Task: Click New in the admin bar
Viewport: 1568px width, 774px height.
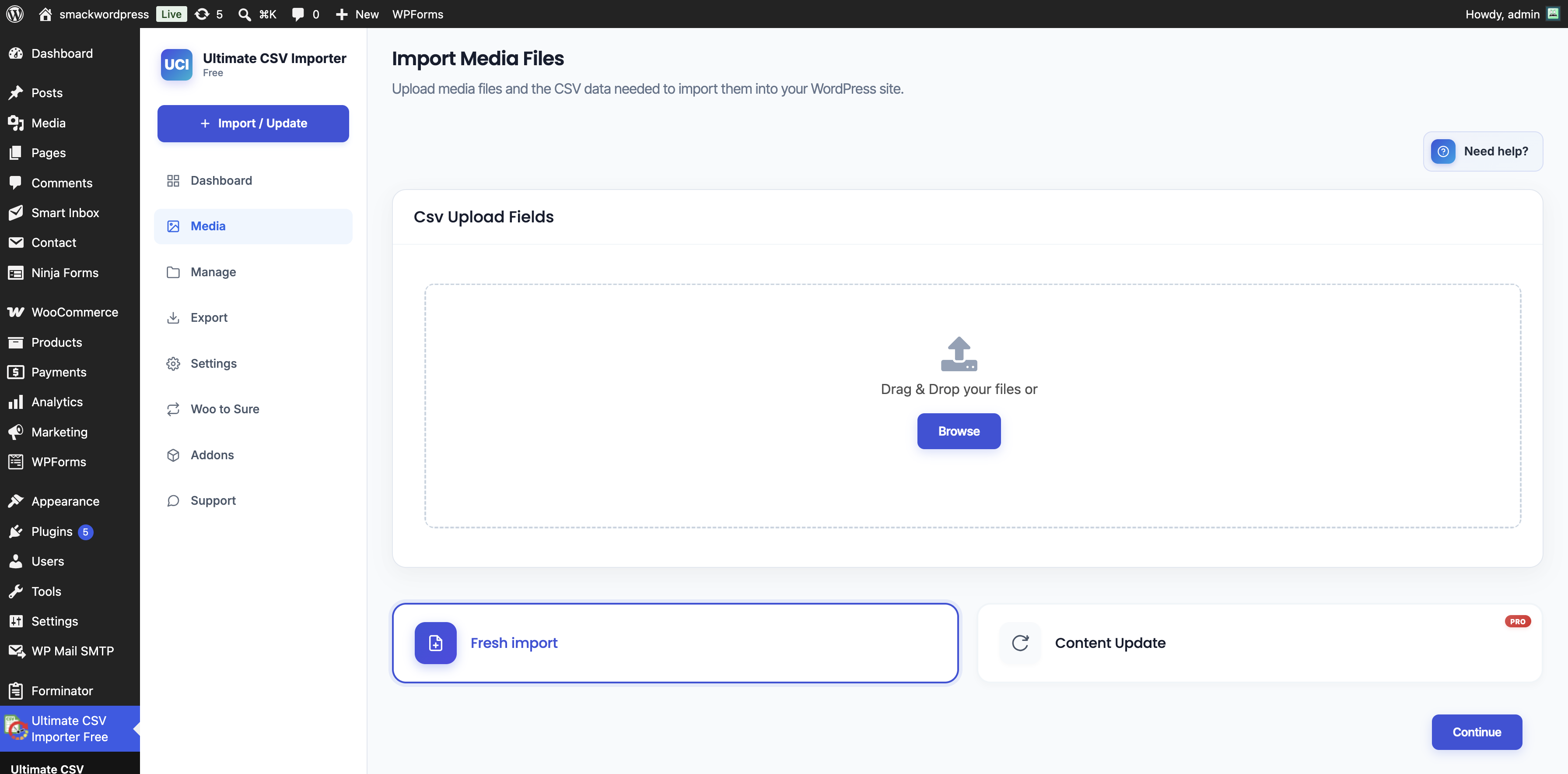Action: [357, 14]
